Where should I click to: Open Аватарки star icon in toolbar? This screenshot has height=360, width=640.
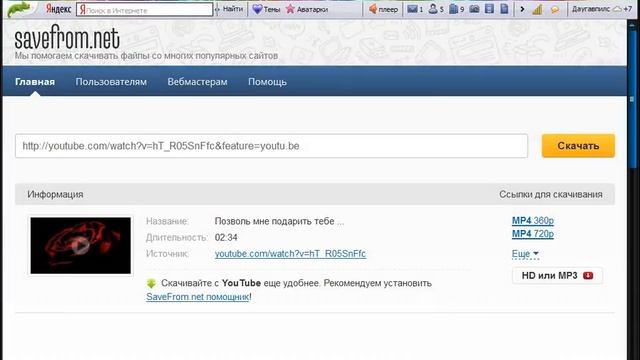[x=307, y=9]
